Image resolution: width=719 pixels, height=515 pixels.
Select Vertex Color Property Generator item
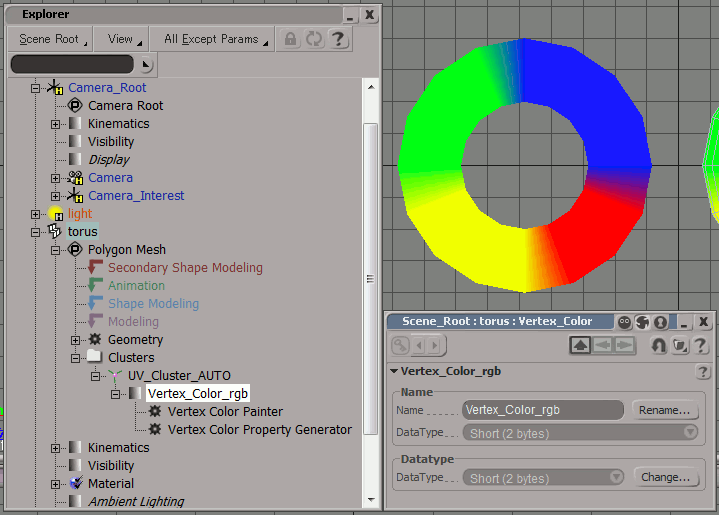point(259,429)
